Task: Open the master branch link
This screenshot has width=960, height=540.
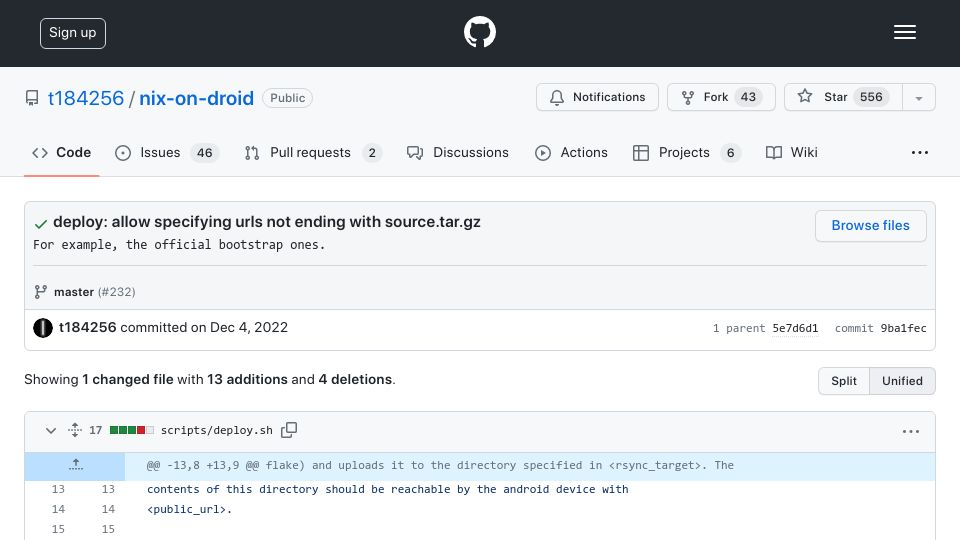Action: point(73,292)
